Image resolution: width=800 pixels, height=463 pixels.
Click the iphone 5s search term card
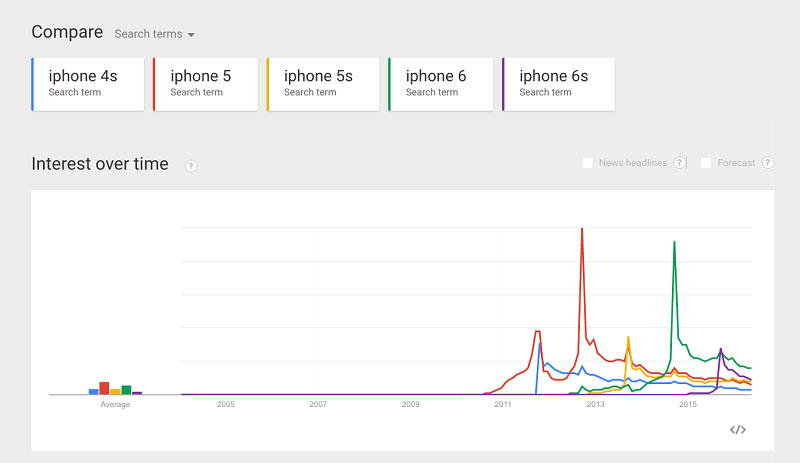tap(323, 84)
